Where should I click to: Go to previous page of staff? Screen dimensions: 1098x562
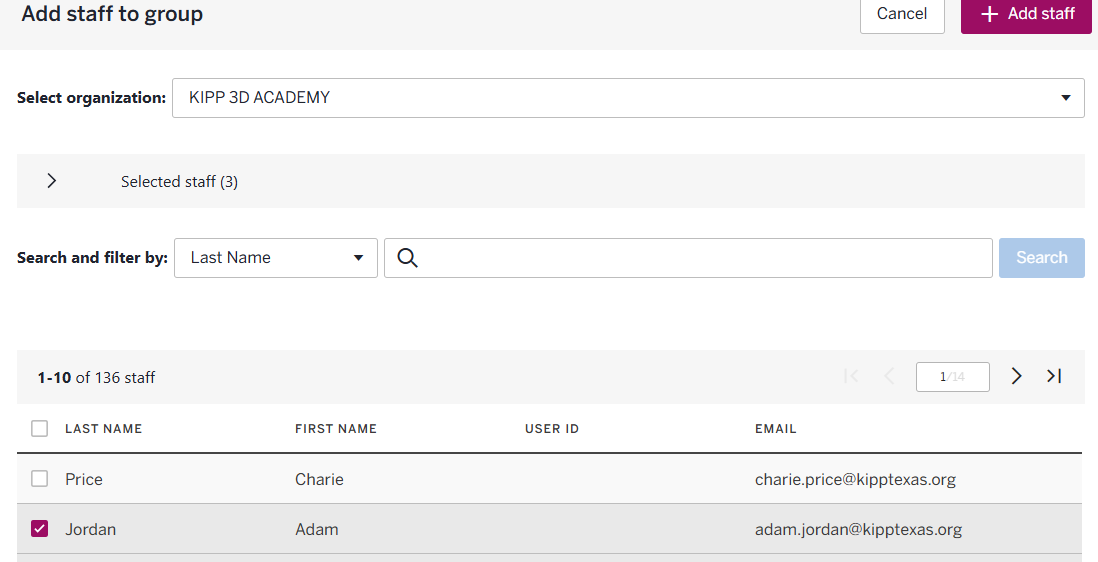889,376
